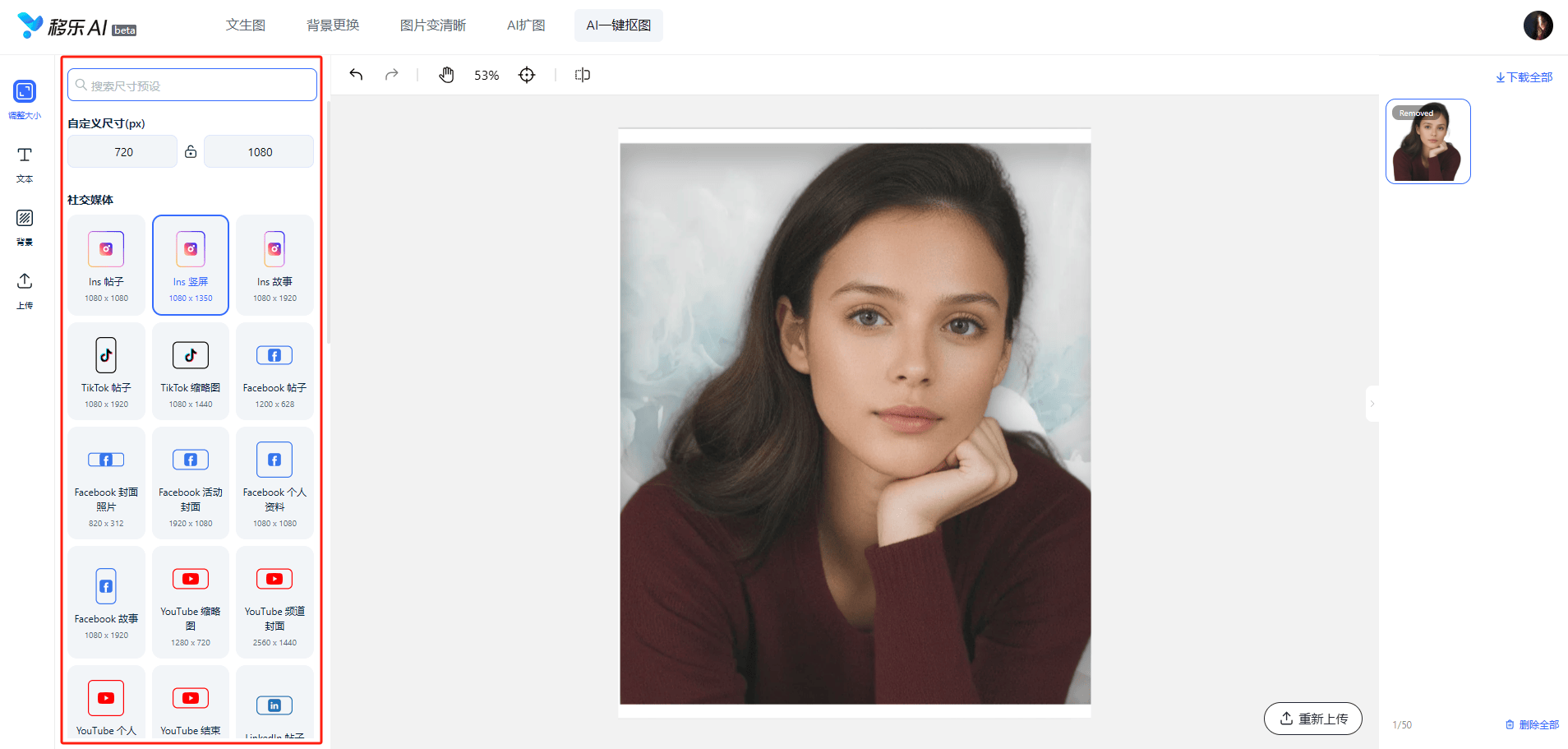This screenshot has height=749, width=1568.
Task: Click the portrait image on canvas
Action: click(x=855, y=423)
